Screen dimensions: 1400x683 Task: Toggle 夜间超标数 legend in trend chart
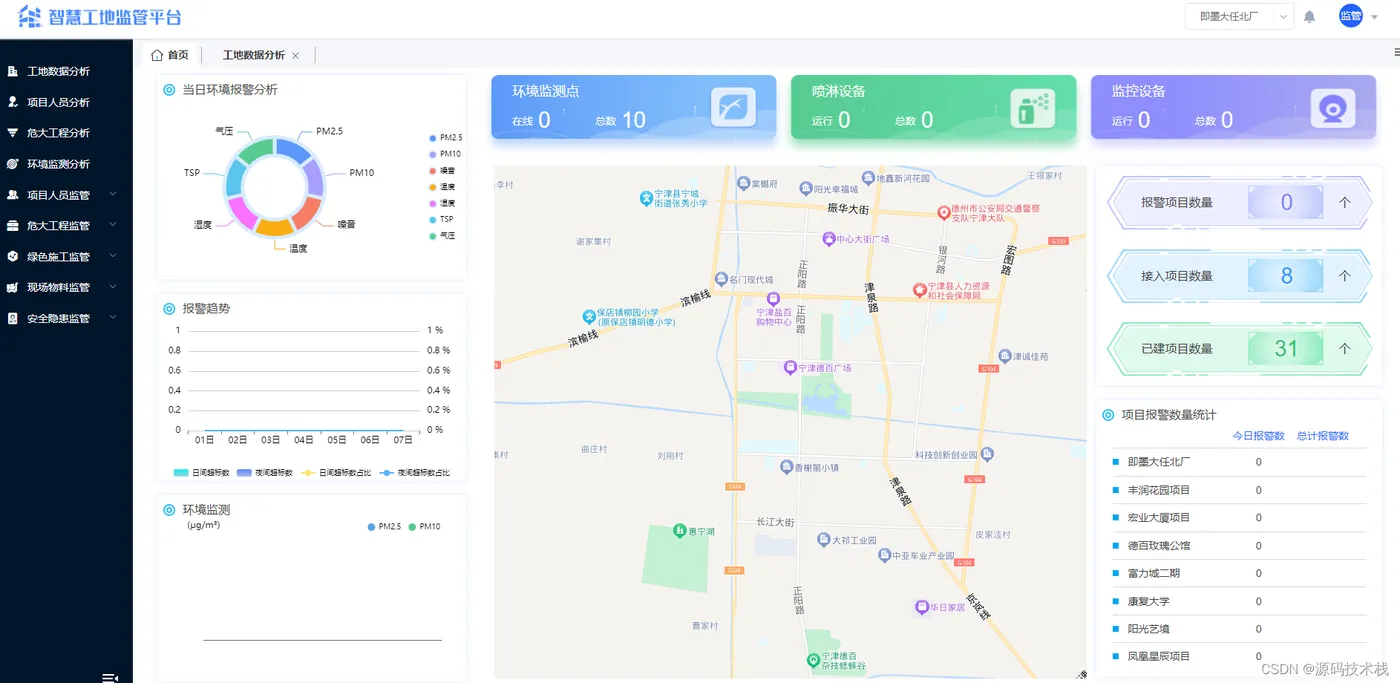point(265,472)
